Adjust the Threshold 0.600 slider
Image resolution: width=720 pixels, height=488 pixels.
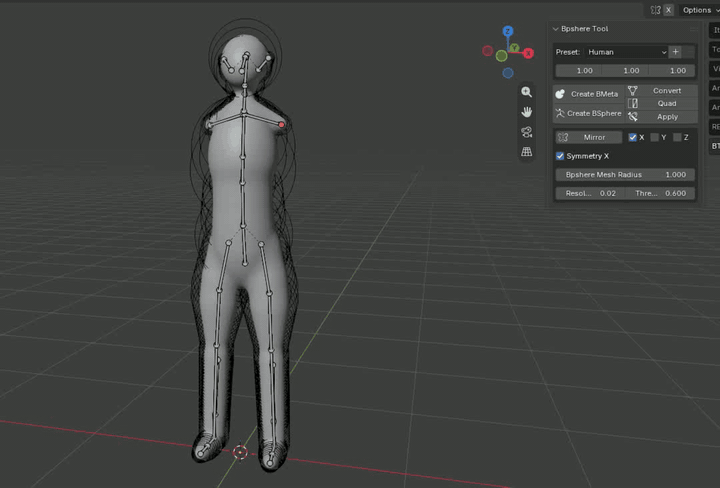tap(660, 193)
